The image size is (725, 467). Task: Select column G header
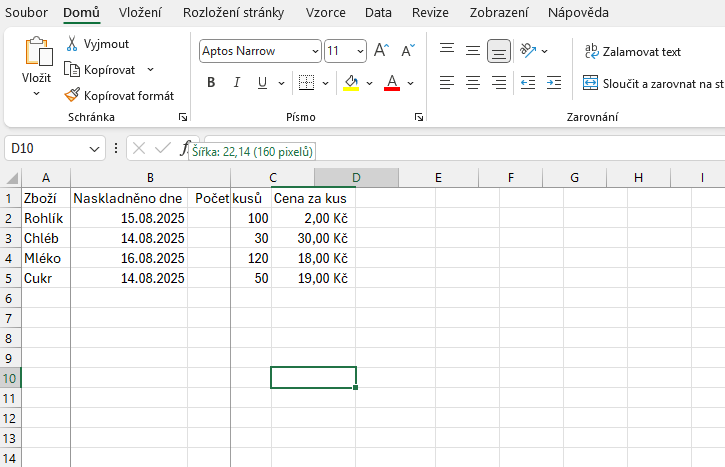(x=574, y=178)
